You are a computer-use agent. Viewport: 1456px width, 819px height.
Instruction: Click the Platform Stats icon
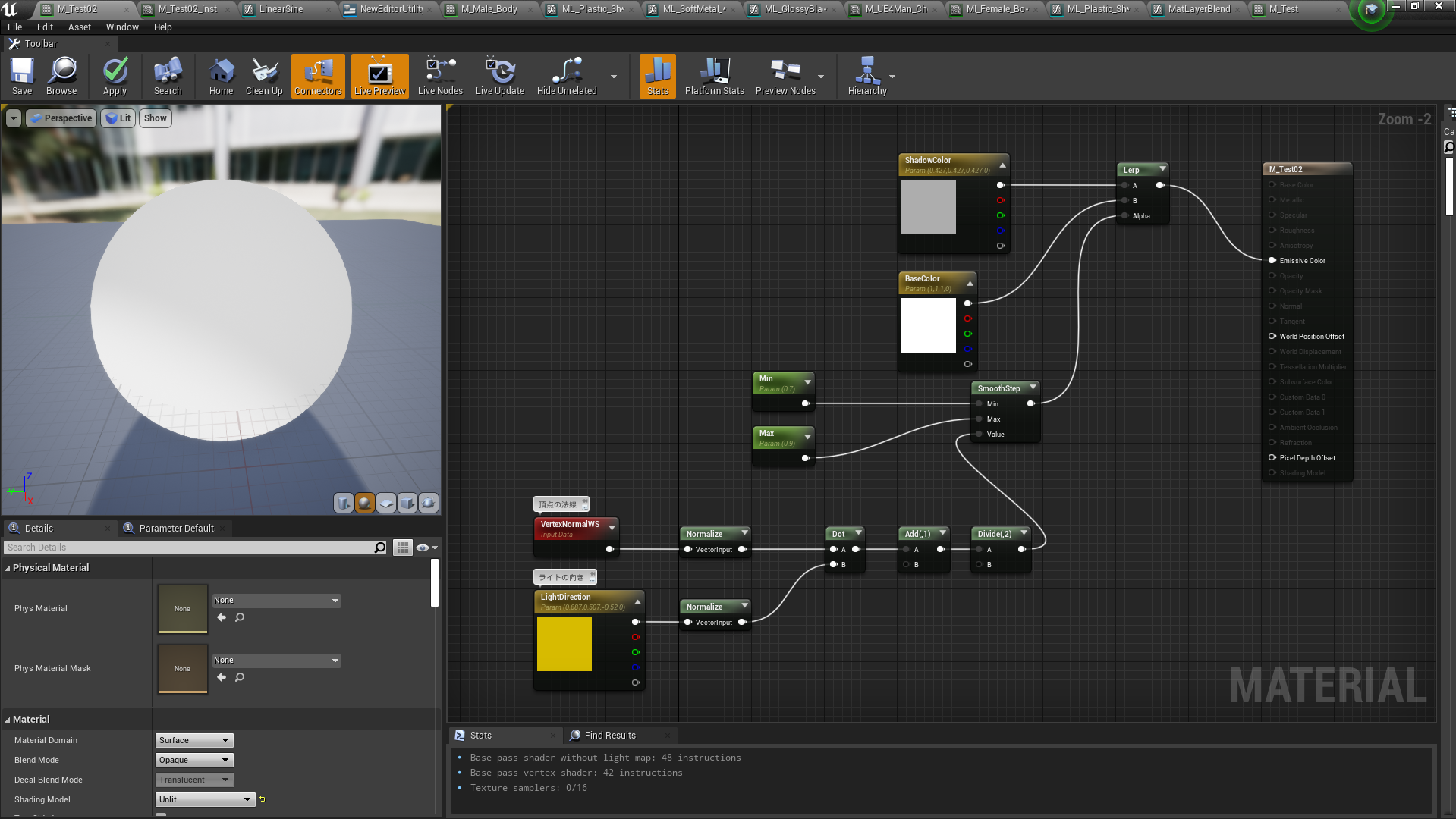point(714,76)
